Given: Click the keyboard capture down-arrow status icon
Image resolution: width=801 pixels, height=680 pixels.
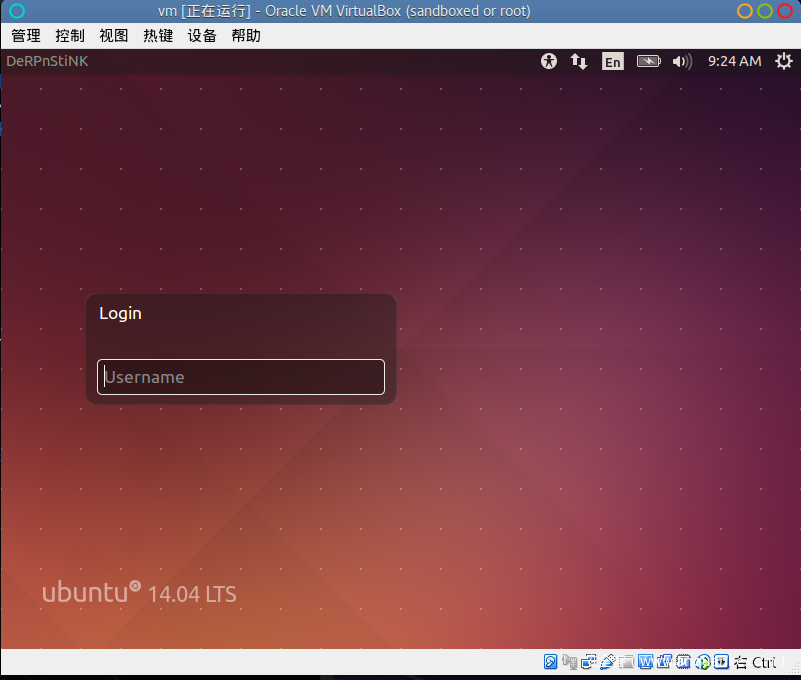Looking at the screenshot, I should point(721,662).
